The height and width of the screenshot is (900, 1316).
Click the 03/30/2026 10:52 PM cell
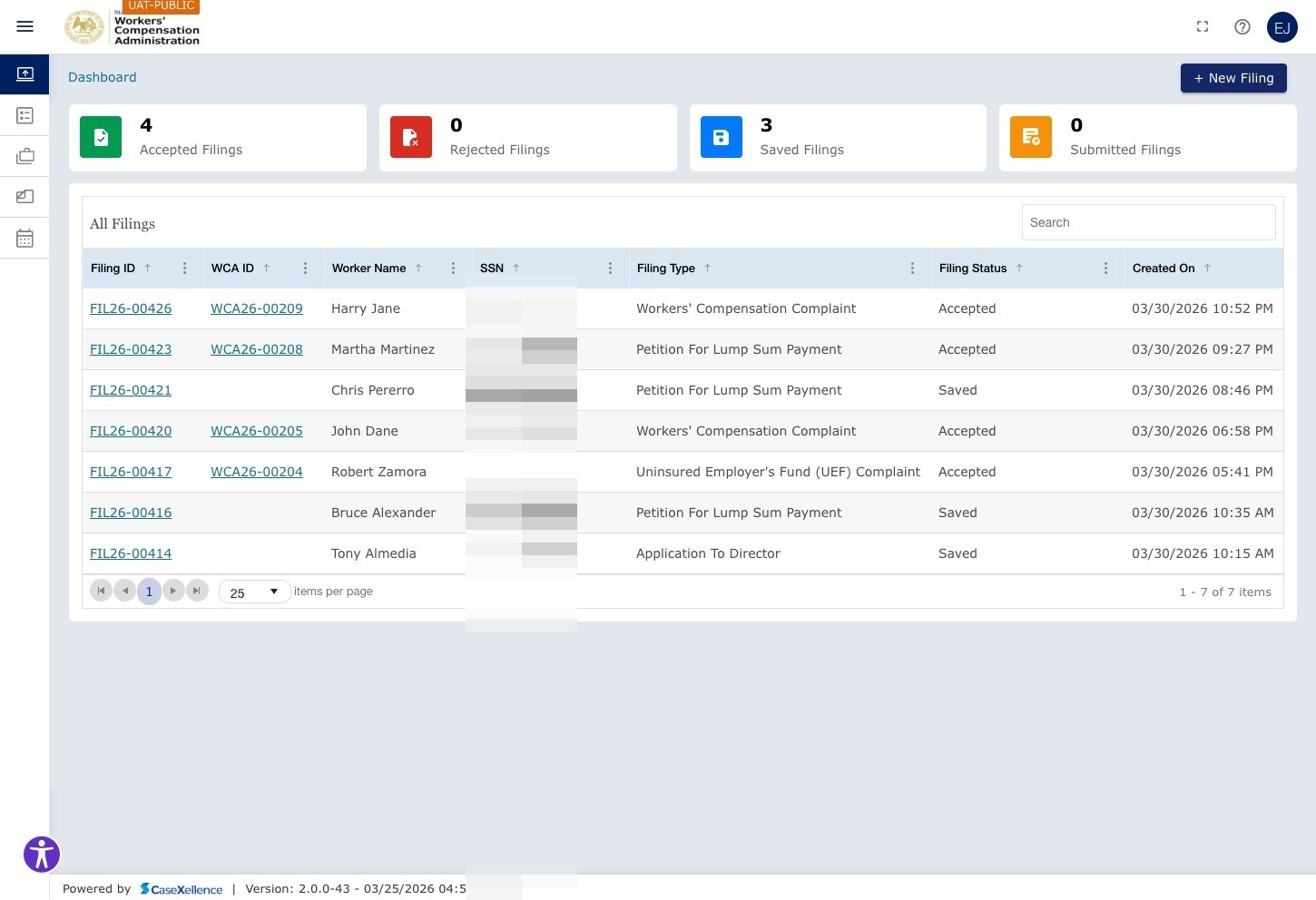point(1203,308)
